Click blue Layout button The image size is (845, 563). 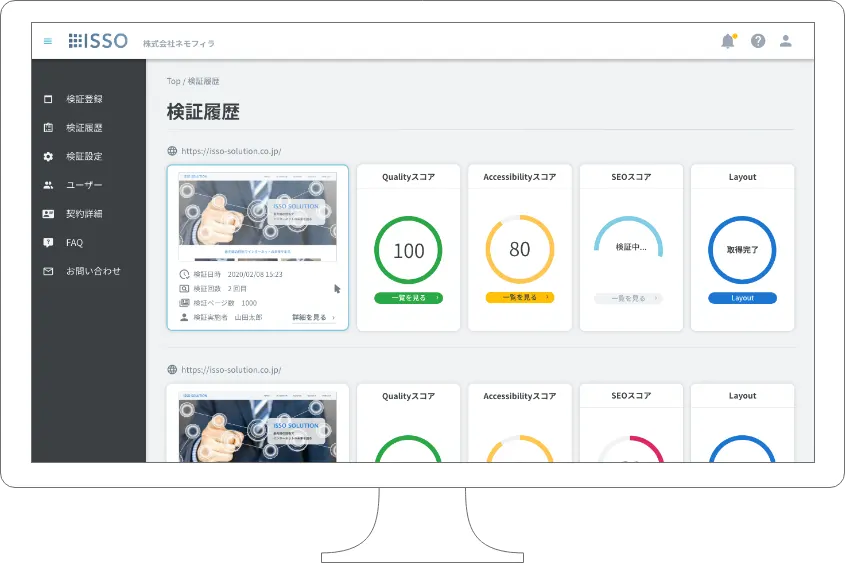[742, 298]
